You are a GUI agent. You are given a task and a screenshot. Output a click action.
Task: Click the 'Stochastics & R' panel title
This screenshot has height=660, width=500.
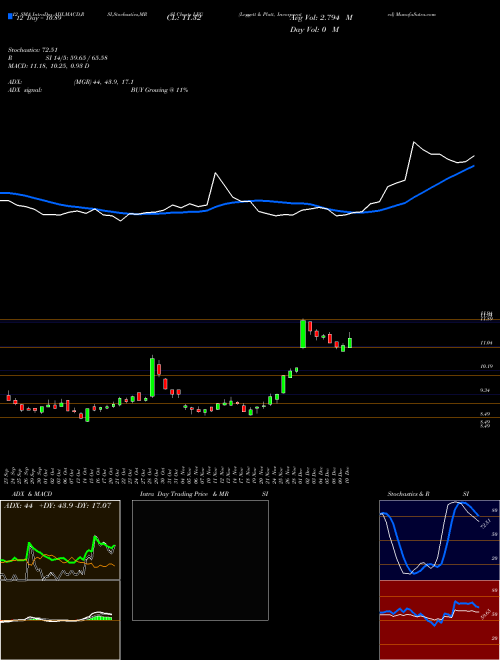click(x=410, y=493)
